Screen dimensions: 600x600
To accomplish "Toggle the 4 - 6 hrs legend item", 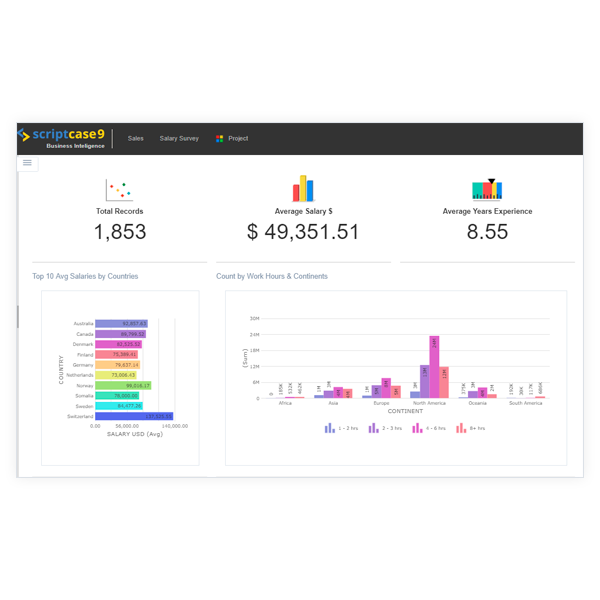I will tap(429, 428).
